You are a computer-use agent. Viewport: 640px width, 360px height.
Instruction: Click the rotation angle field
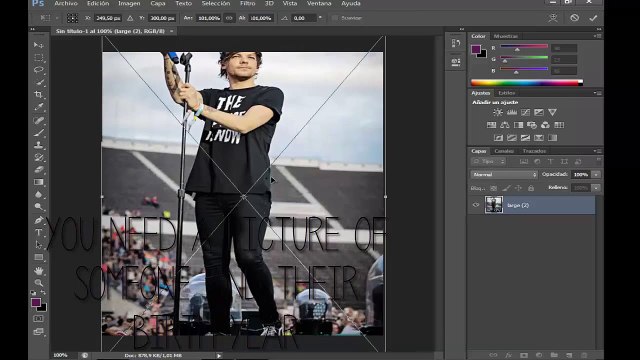(x=304, y=18)
